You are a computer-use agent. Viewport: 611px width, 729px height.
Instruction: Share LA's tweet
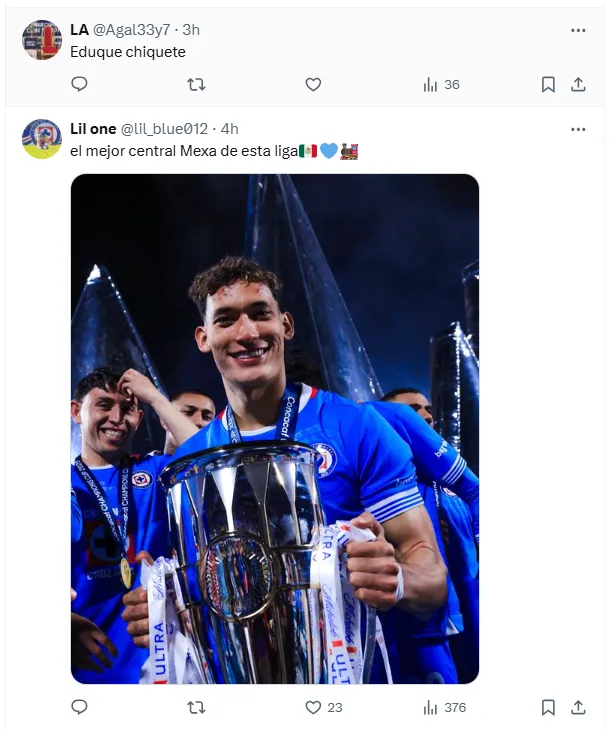click(x=578, y=85)
